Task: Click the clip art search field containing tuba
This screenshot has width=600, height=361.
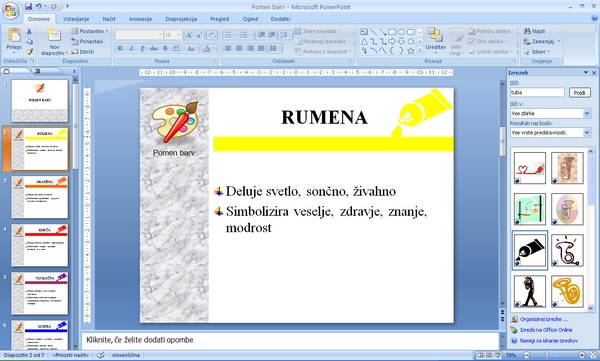Action: click(x=537, y=92)
